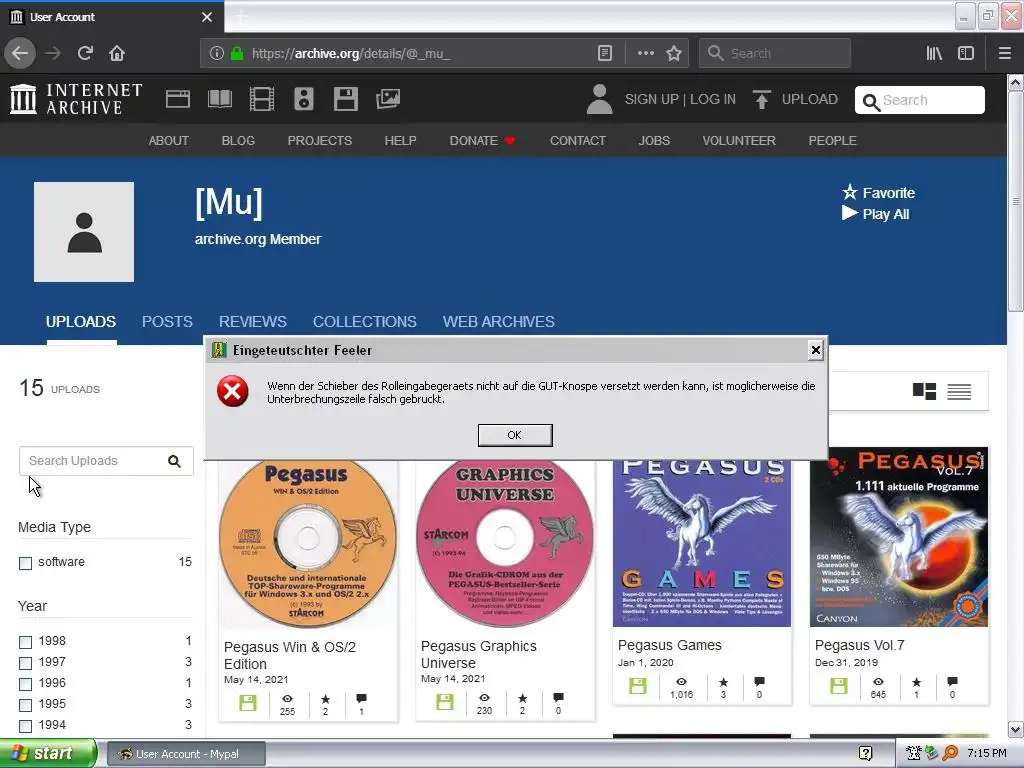Click the user avatar icon

[599, 99]
